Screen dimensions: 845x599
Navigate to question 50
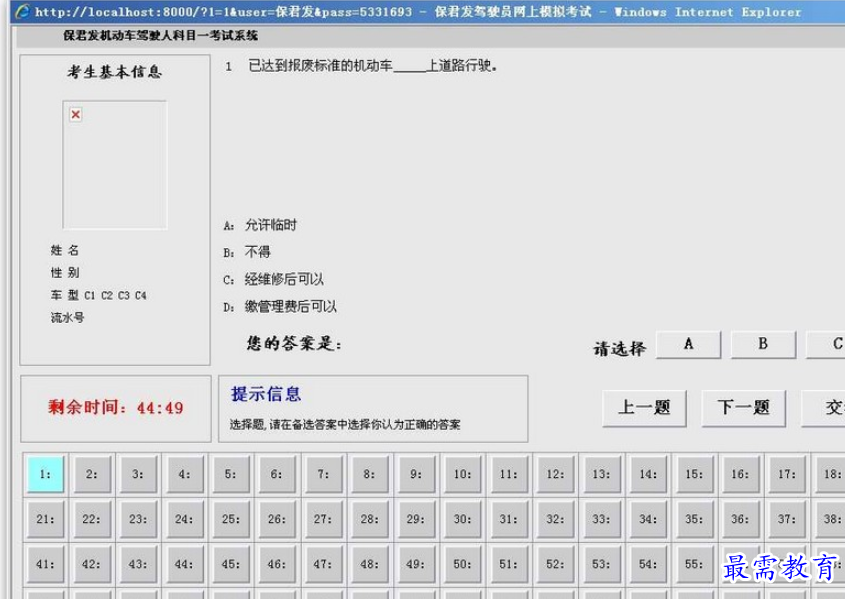[462, 564]
